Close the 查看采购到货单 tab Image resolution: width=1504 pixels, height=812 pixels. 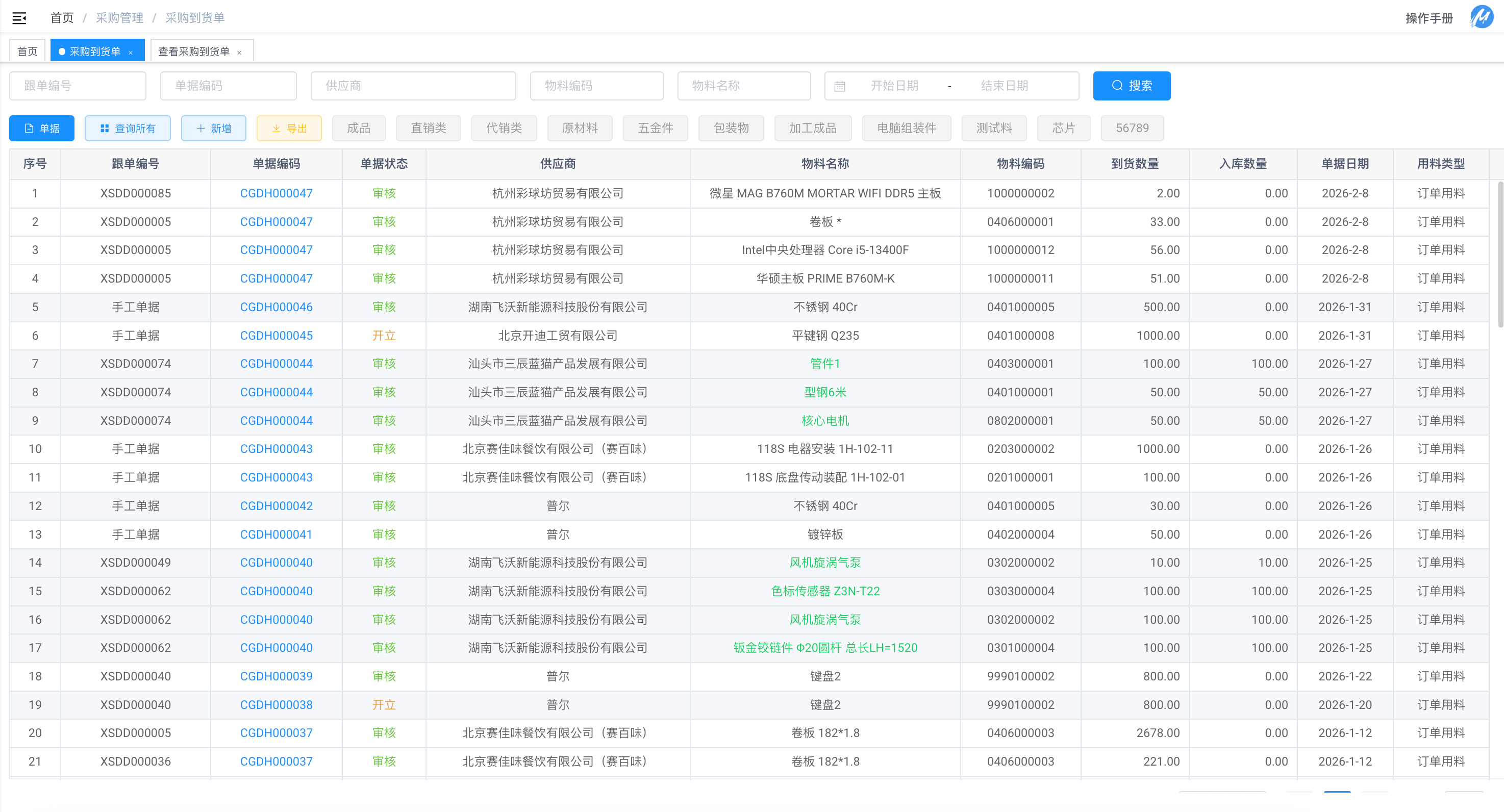tap(239, 53)
